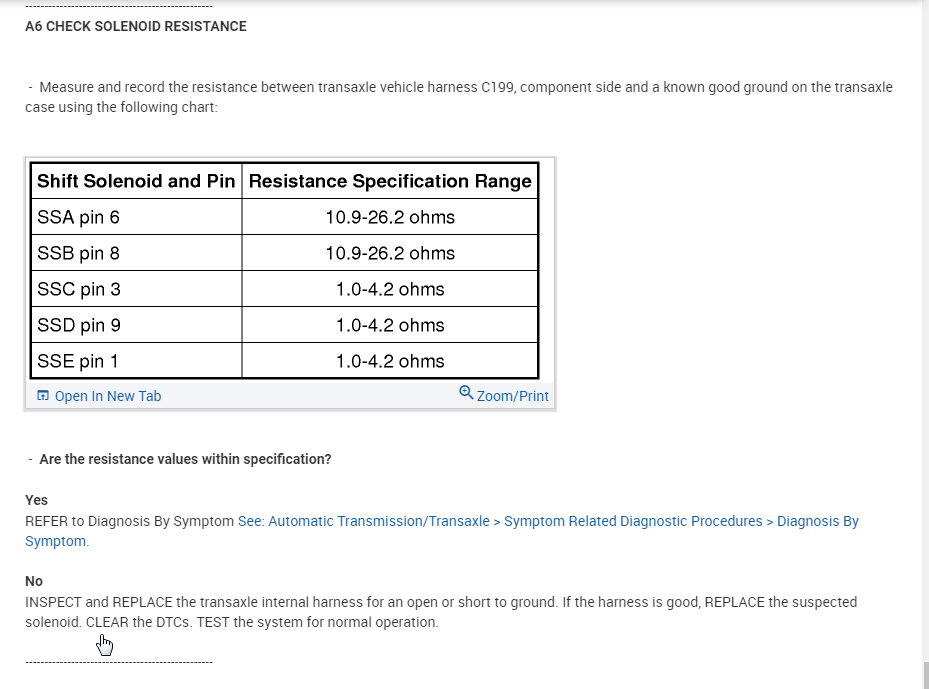Click the SSE row 1.0-4.2 ohms value
The image size is (929, 689).
(390, 361)
